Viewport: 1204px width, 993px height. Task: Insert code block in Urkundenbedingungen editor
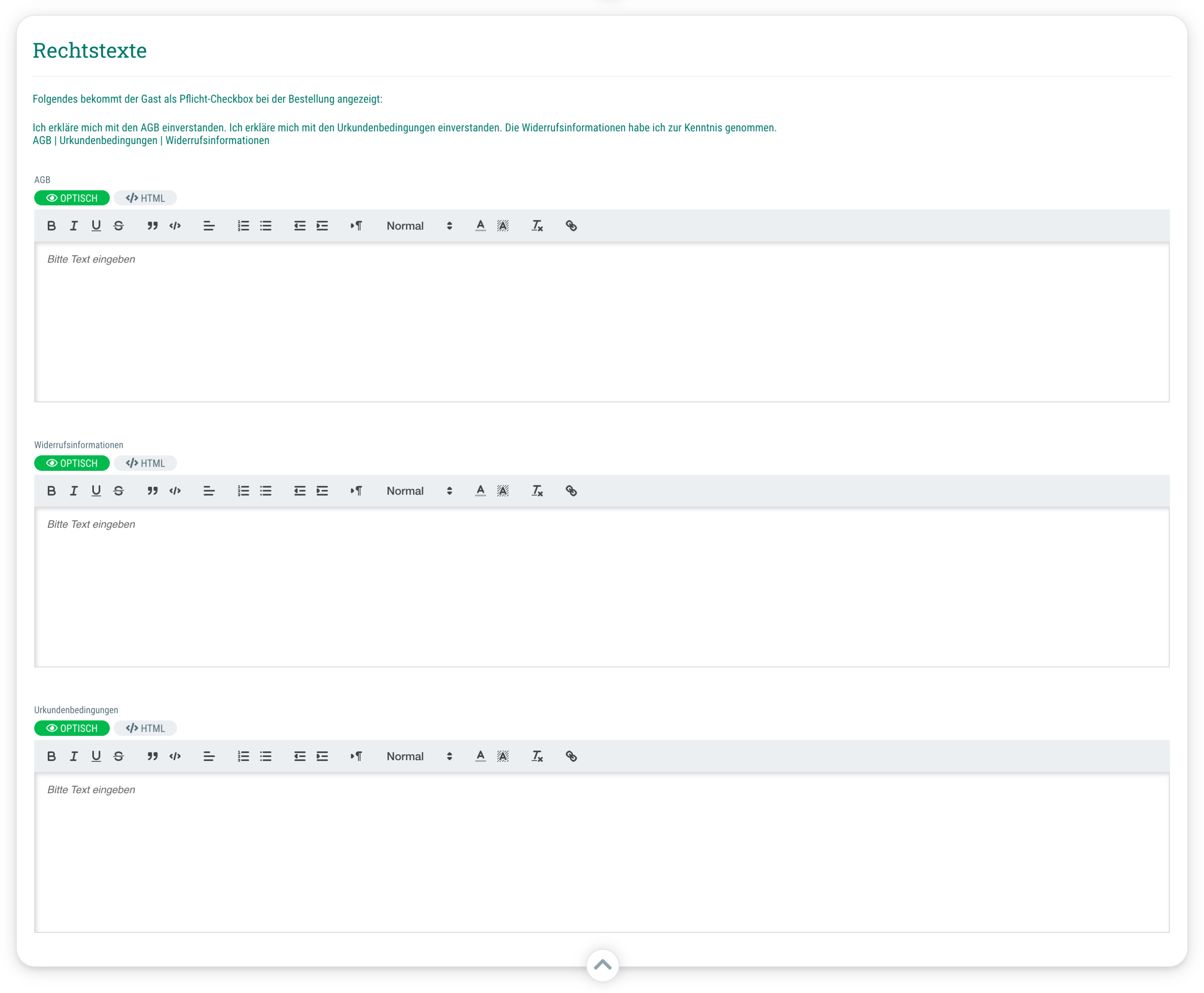[175, 756]
